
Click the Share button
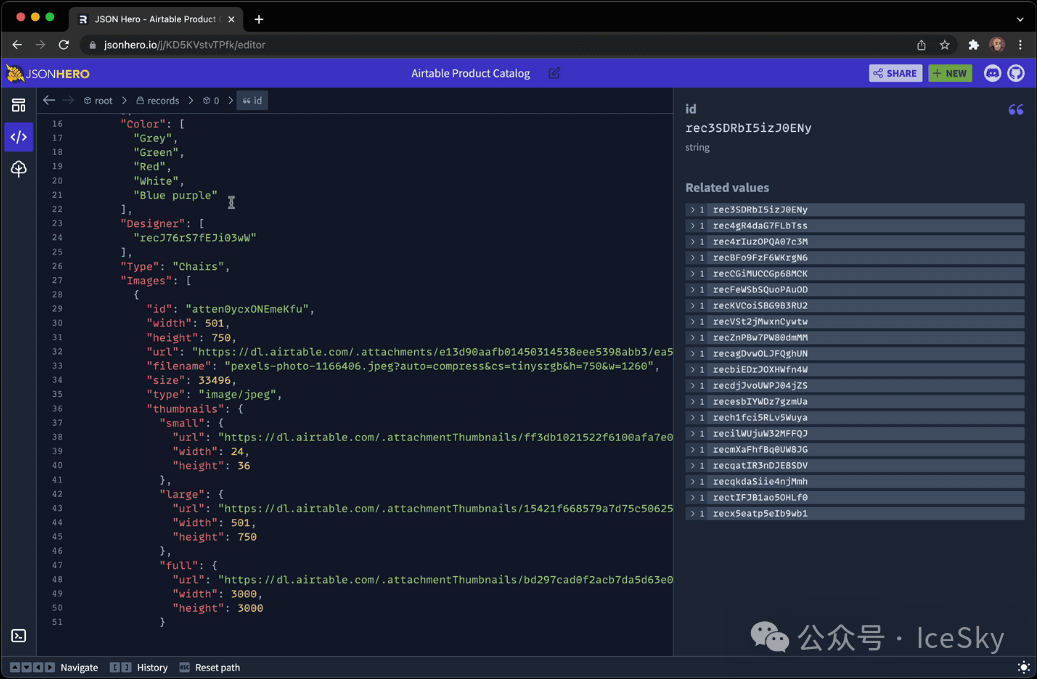pyautogui.click(x=895, y=73)
